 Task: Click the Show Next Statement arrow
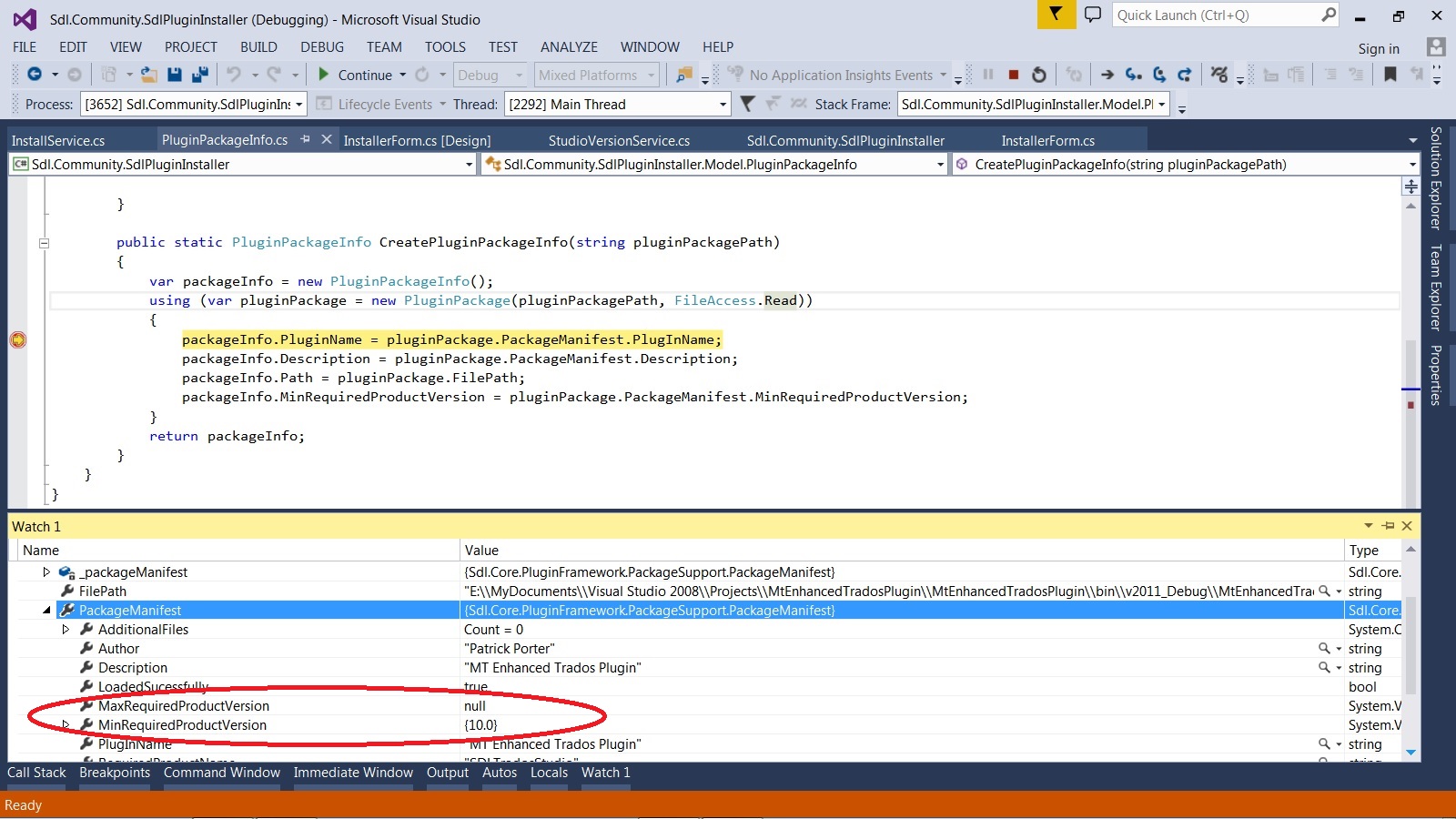point(1107,75)
